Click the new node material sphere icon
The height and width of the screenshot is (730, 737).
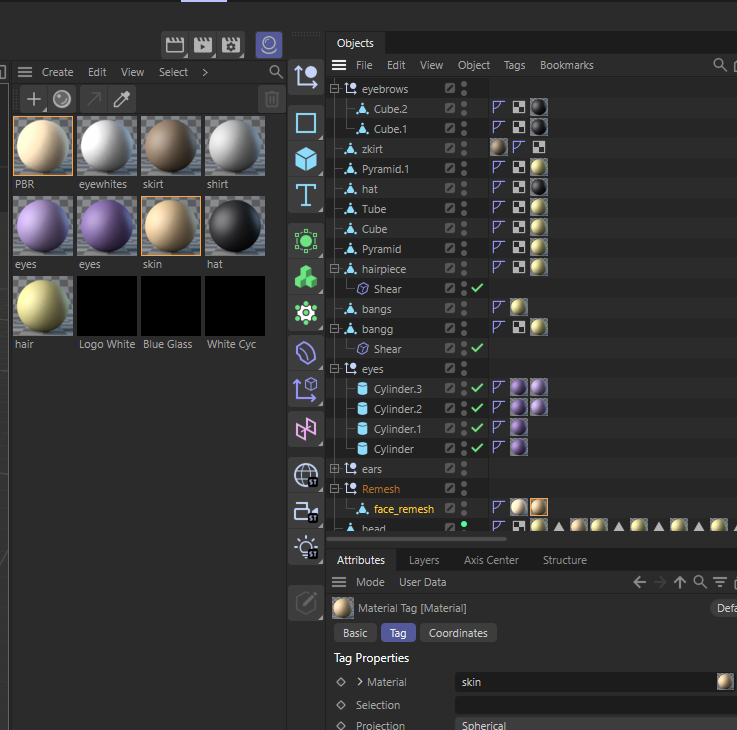coord(62,99)
